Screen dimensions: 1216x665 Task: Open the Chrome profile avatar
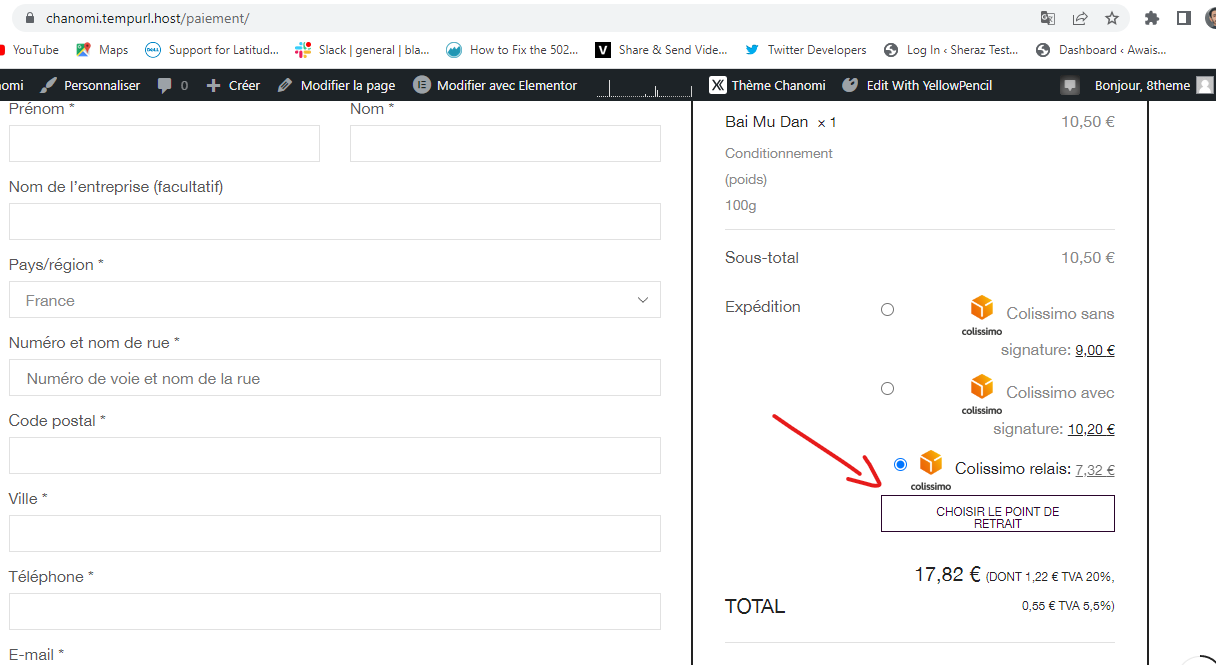(x=1211, y=18)
